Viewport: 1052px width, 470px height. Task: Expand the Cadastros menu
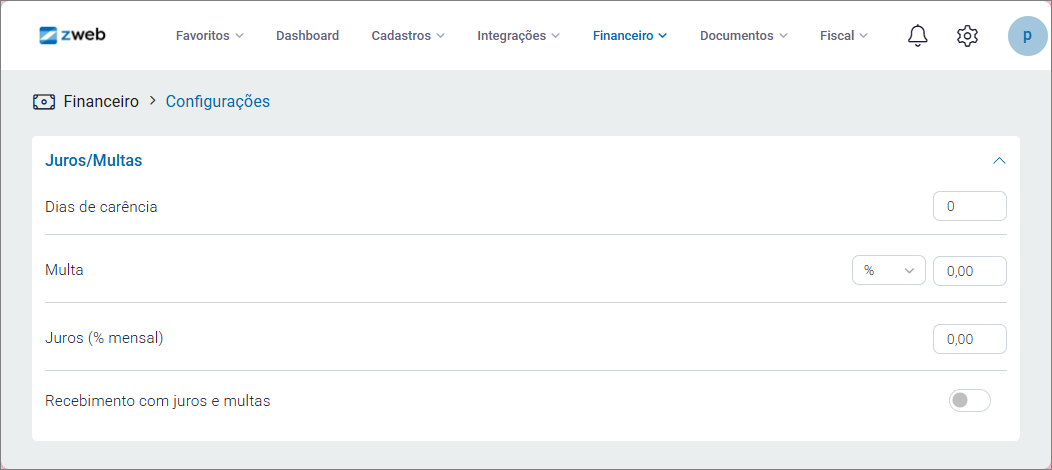point(408,36)
